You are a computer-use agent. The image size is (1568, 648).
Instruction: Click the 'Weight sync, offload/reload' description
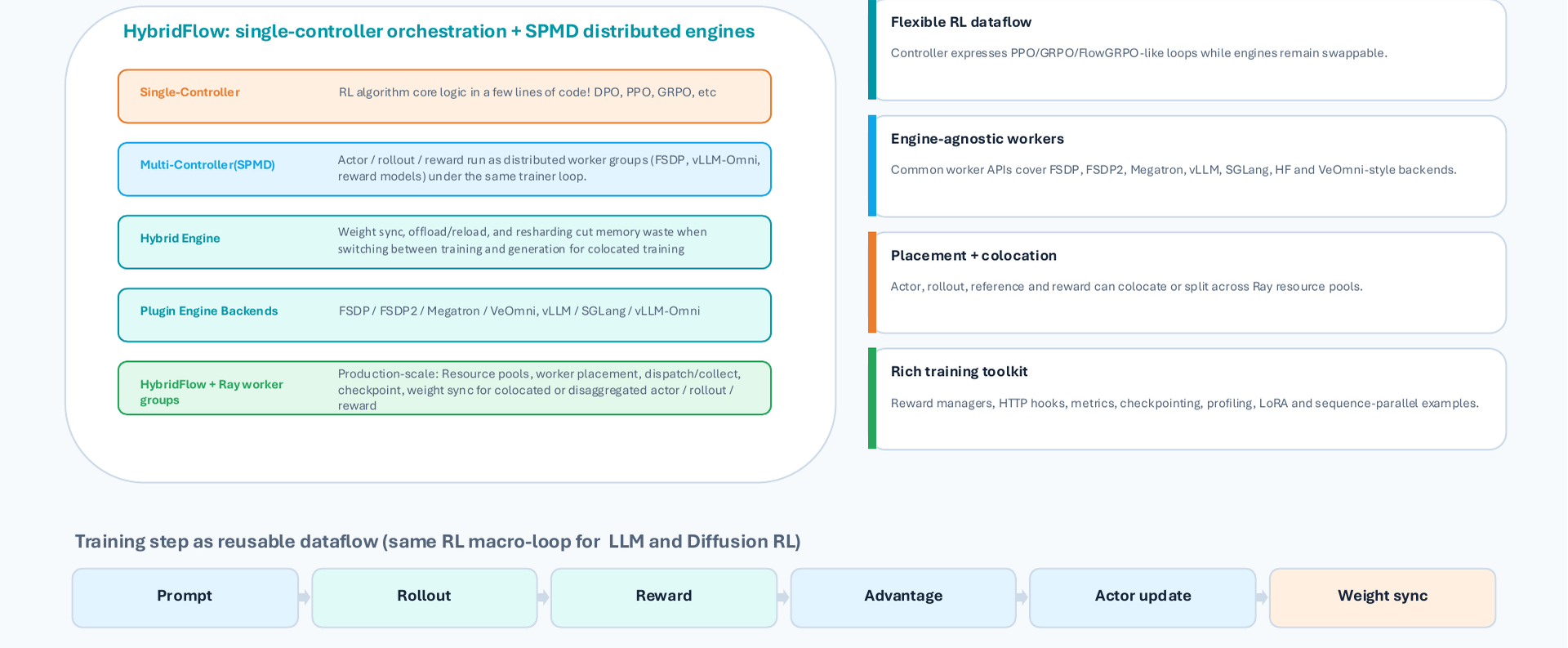pos(523,240)
